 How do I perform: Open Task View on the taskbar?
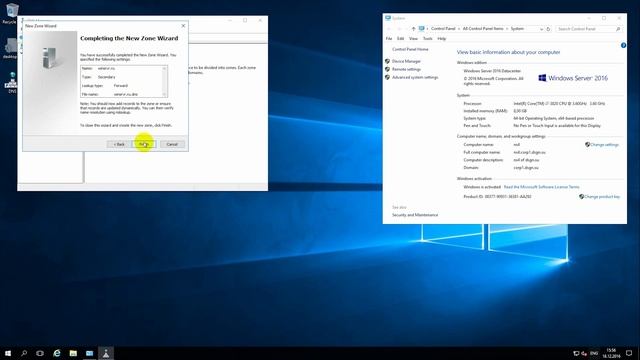click(x=40, y=353)
